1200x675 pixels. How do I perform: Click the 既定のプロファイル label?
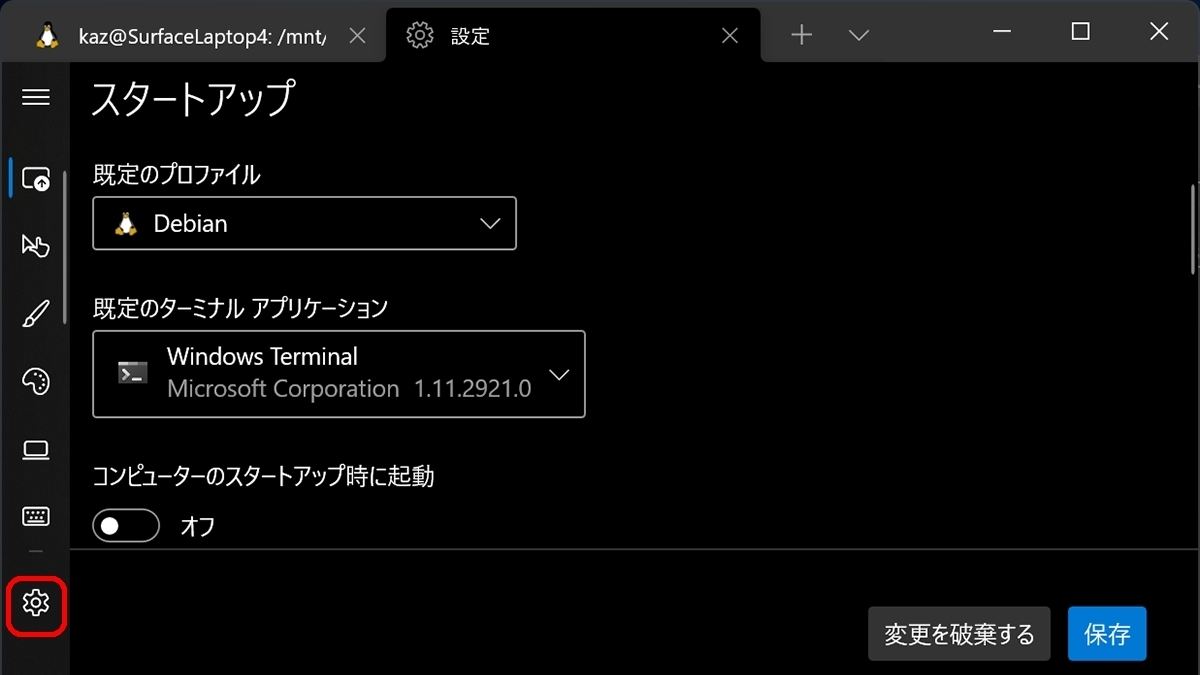coord(176,175)
